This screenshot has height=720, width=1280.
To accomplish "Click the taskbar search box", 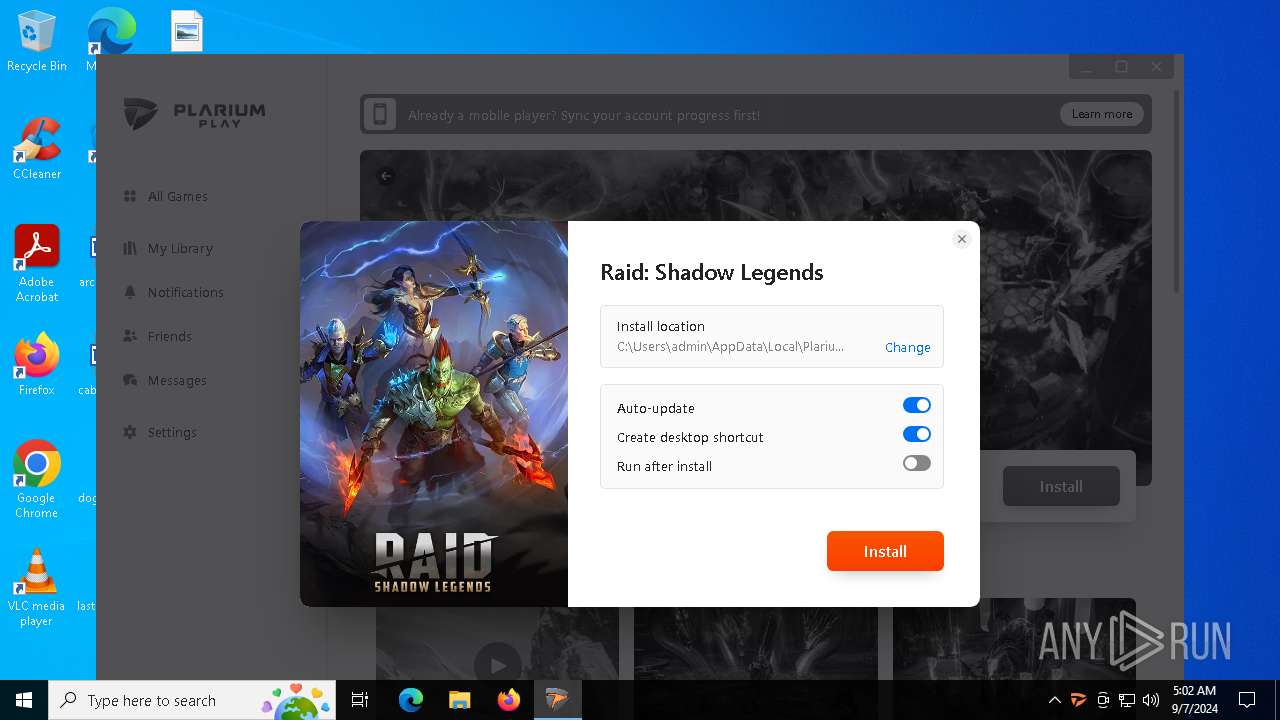I will (x=194, y=700).
